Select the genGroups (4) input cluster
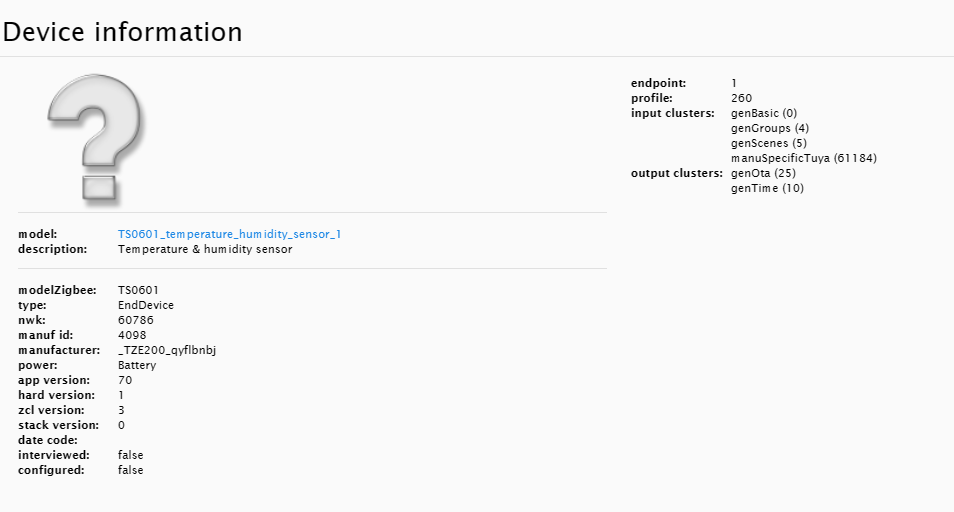Screen dimensions: 954x512 click(770, 128)
